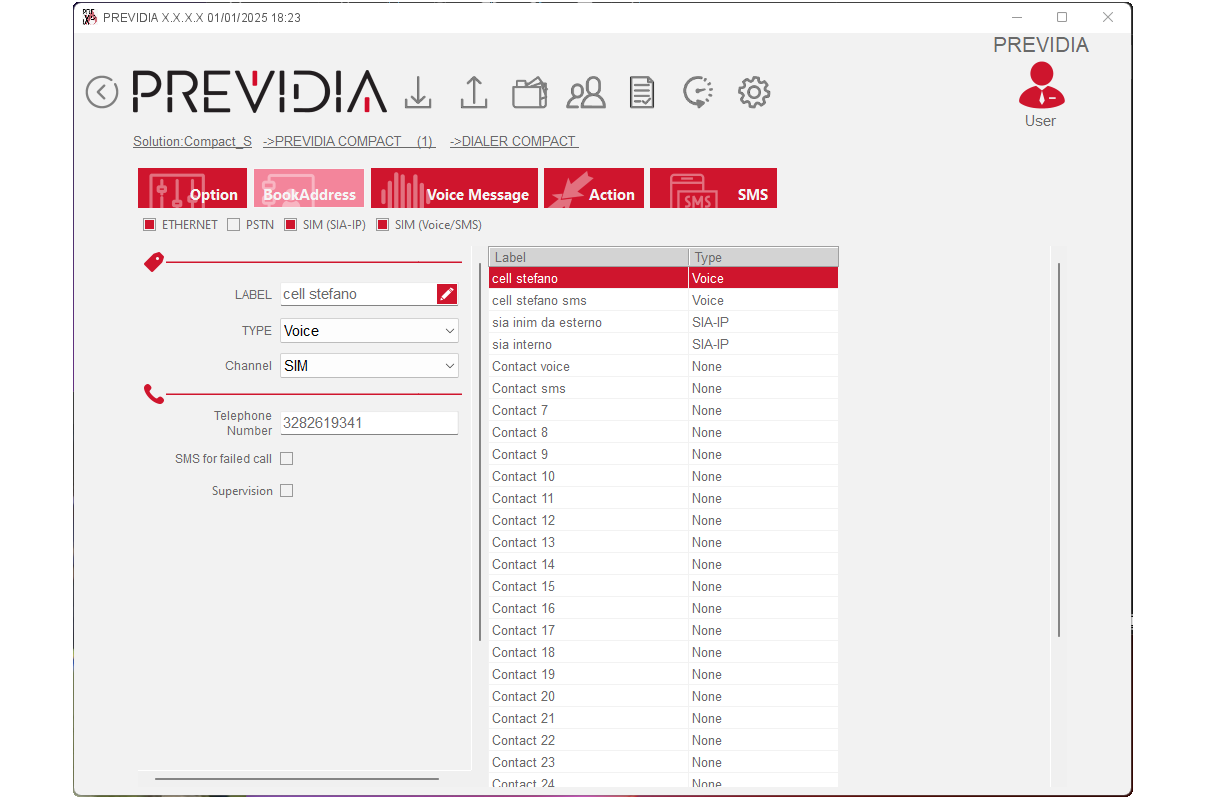Screen dimensions: 1219x799
Task: Enable the PSTN checkbox
Action: tap(234, 225)
